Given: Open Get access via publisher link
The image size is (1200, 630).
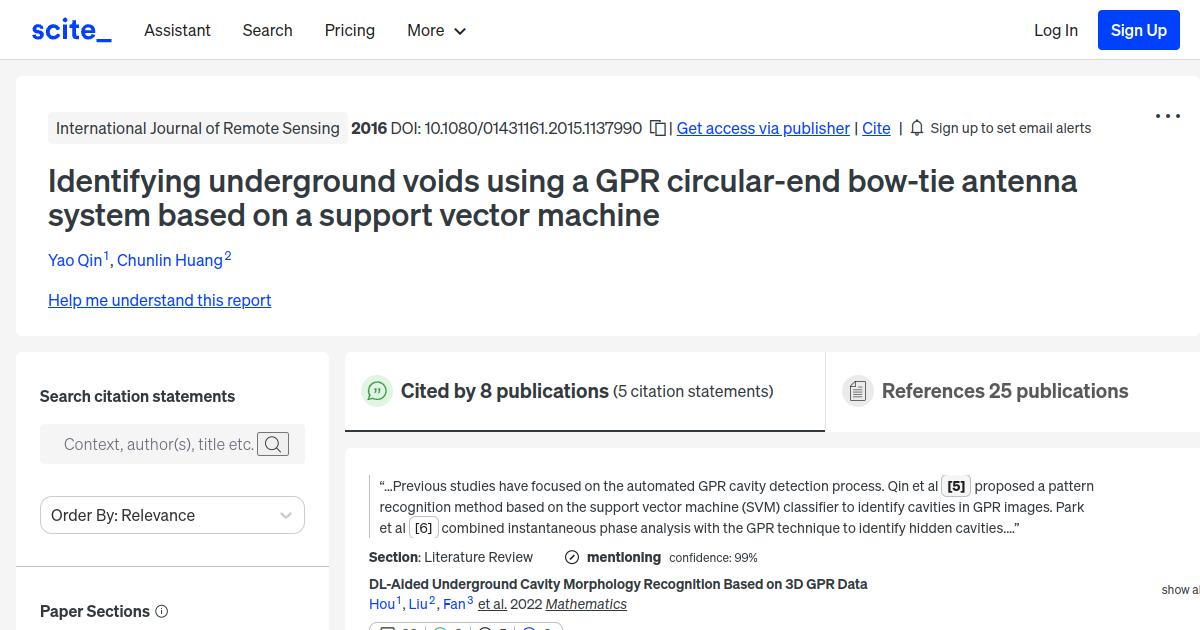Looking at the screenshot, I should click(x=763, y=128).
